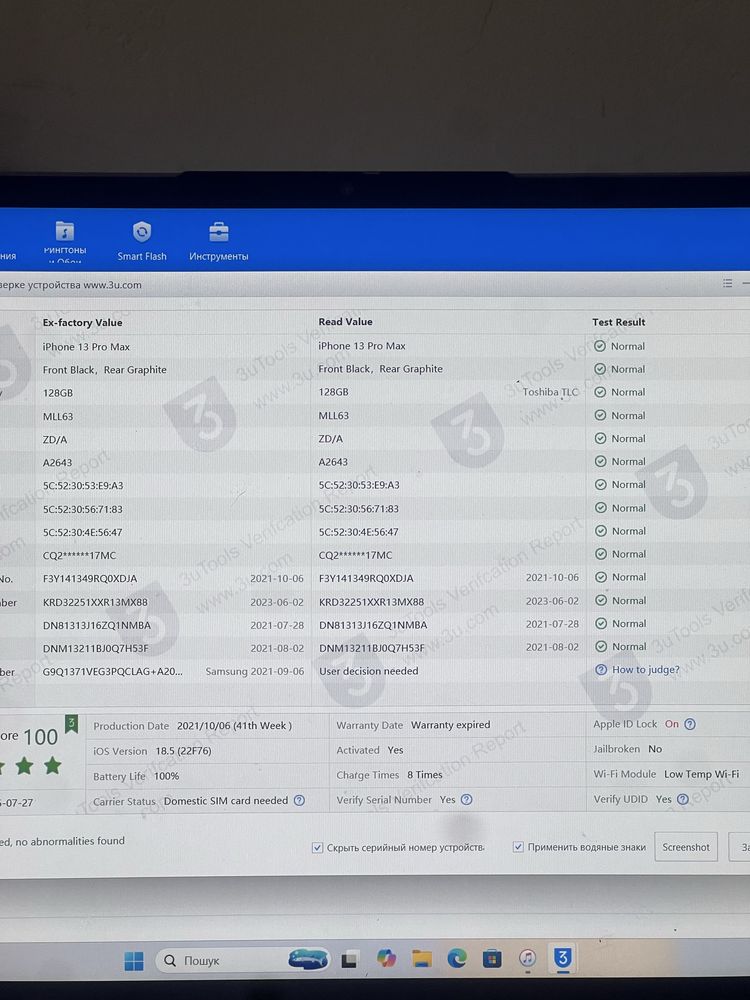
Task: Select Read Value F3Y141349RQ0XDJA cell
Action: 366,578
